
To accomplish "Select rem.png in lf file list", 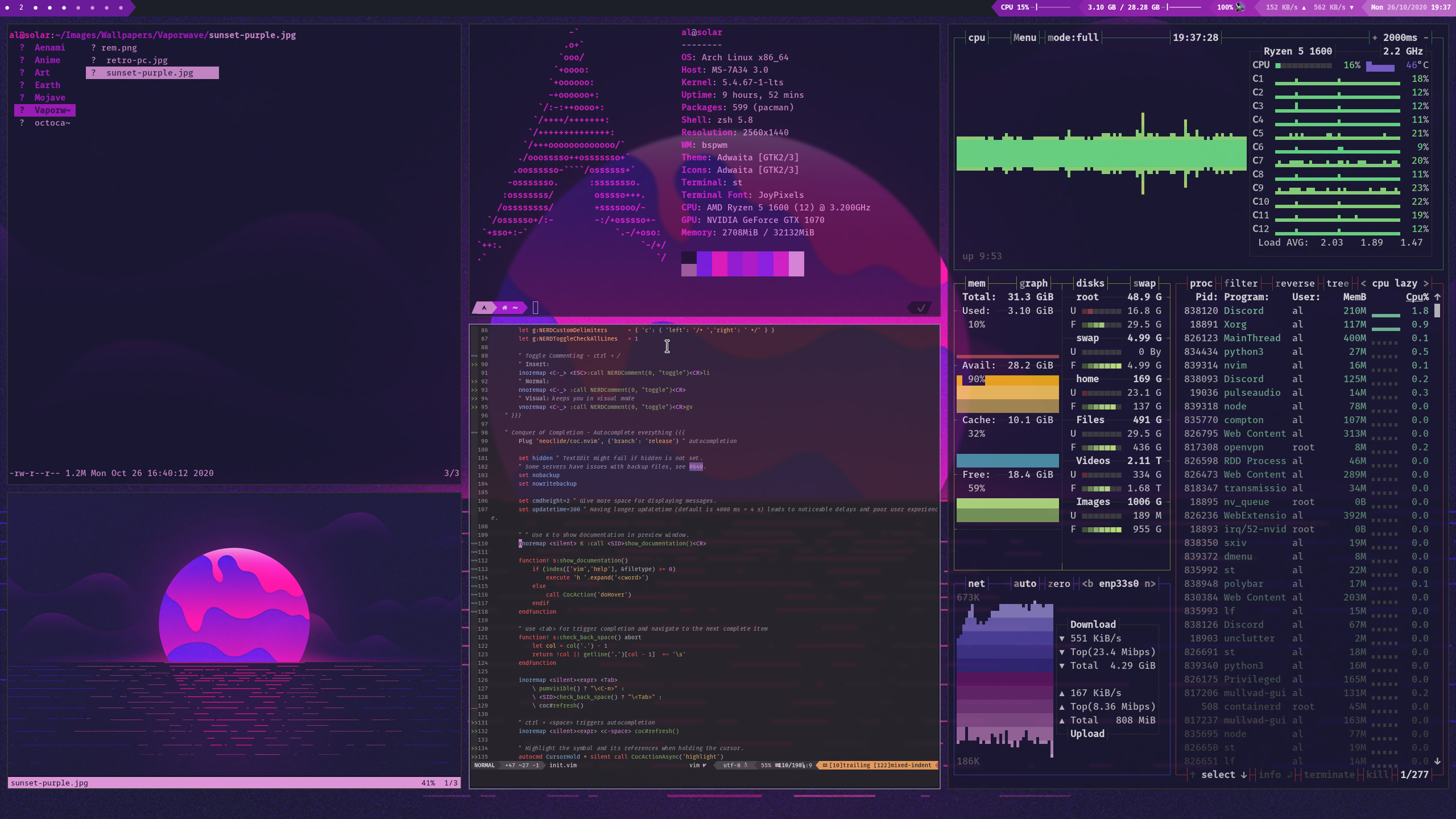I will 119,48.
